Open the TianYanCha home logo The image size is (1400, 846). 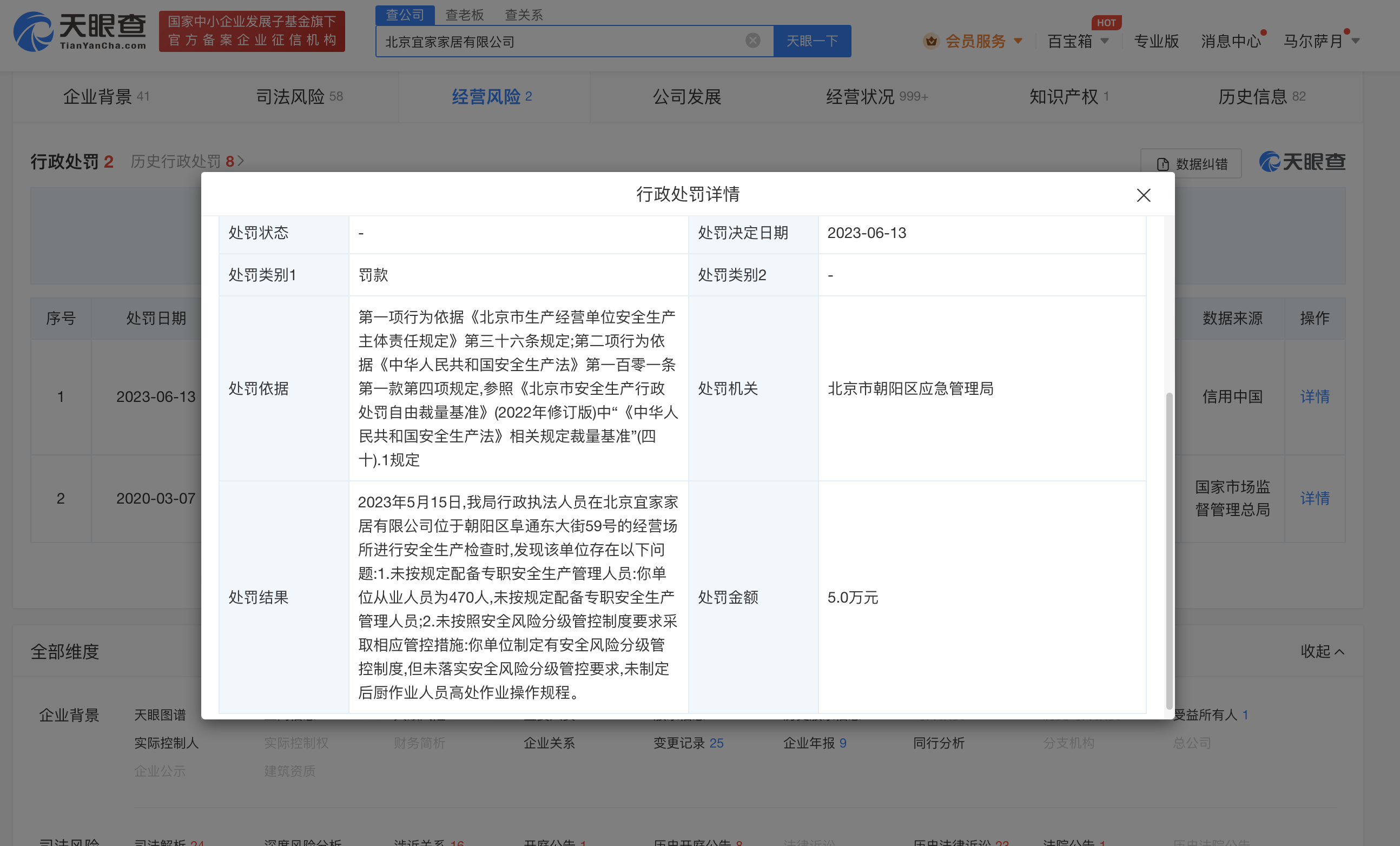click(x=80, y=32)
